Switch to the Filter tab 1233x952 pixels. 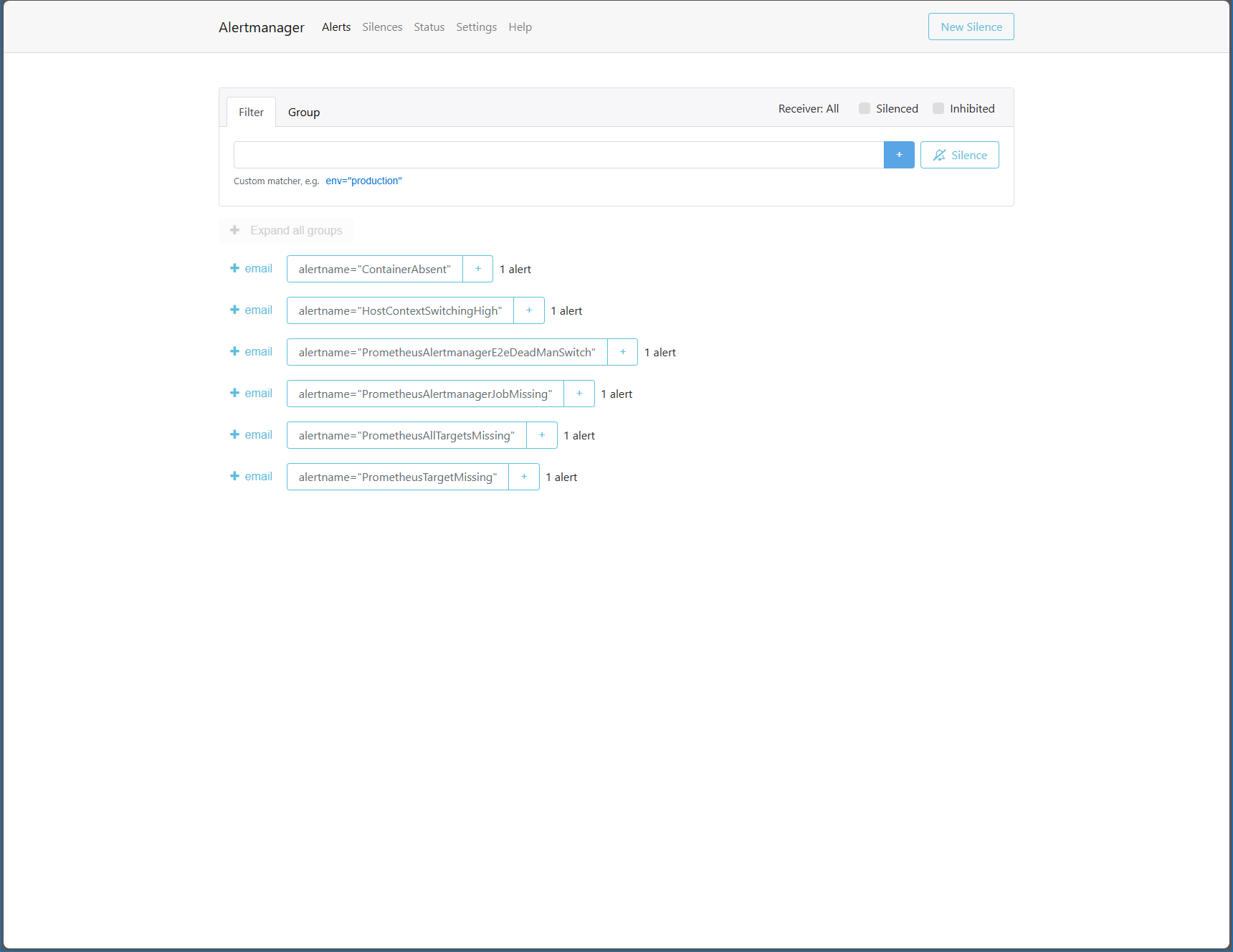click(251, 112)
